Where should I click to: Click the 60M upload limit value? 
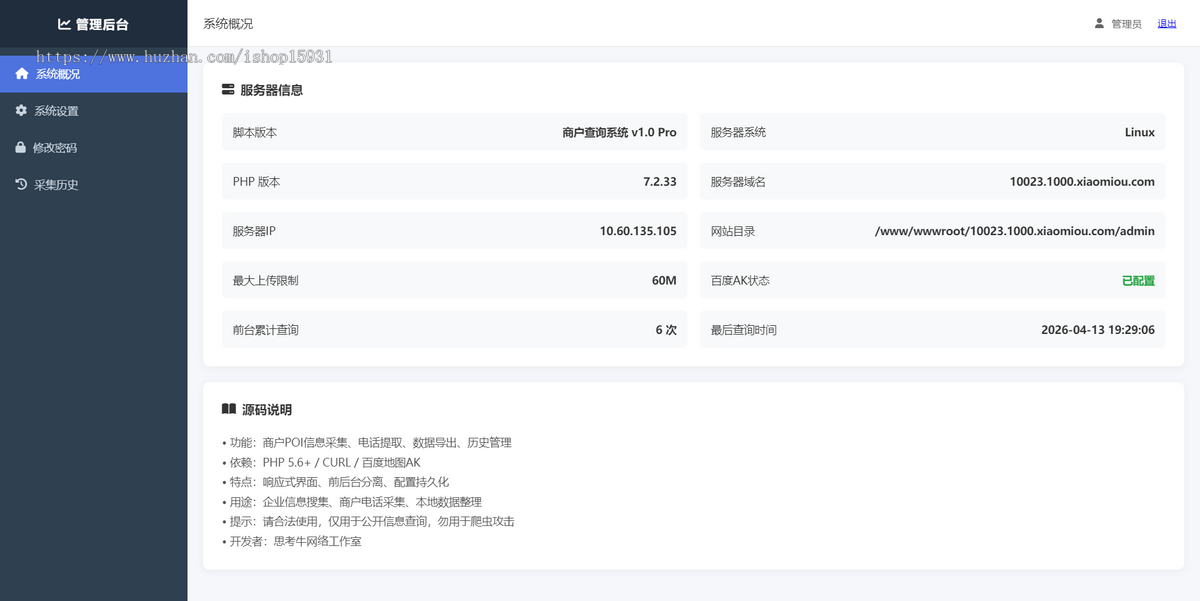coord(664,281)
